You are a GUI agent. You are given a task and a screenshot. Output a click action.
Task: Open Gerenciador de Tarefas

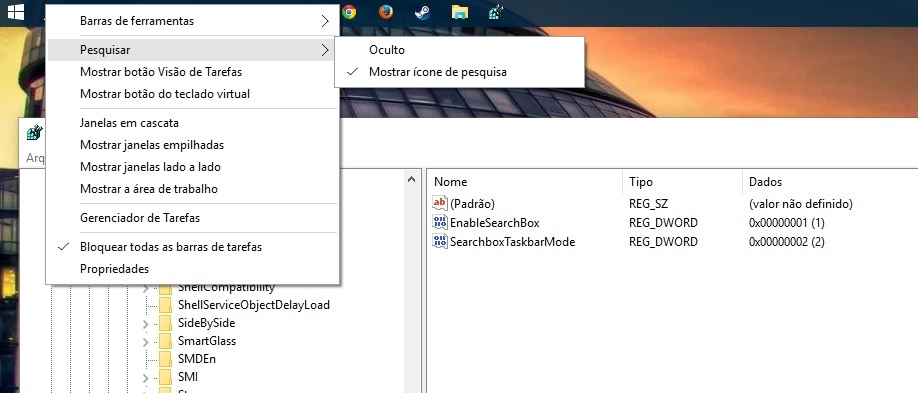tap(192, 218)
